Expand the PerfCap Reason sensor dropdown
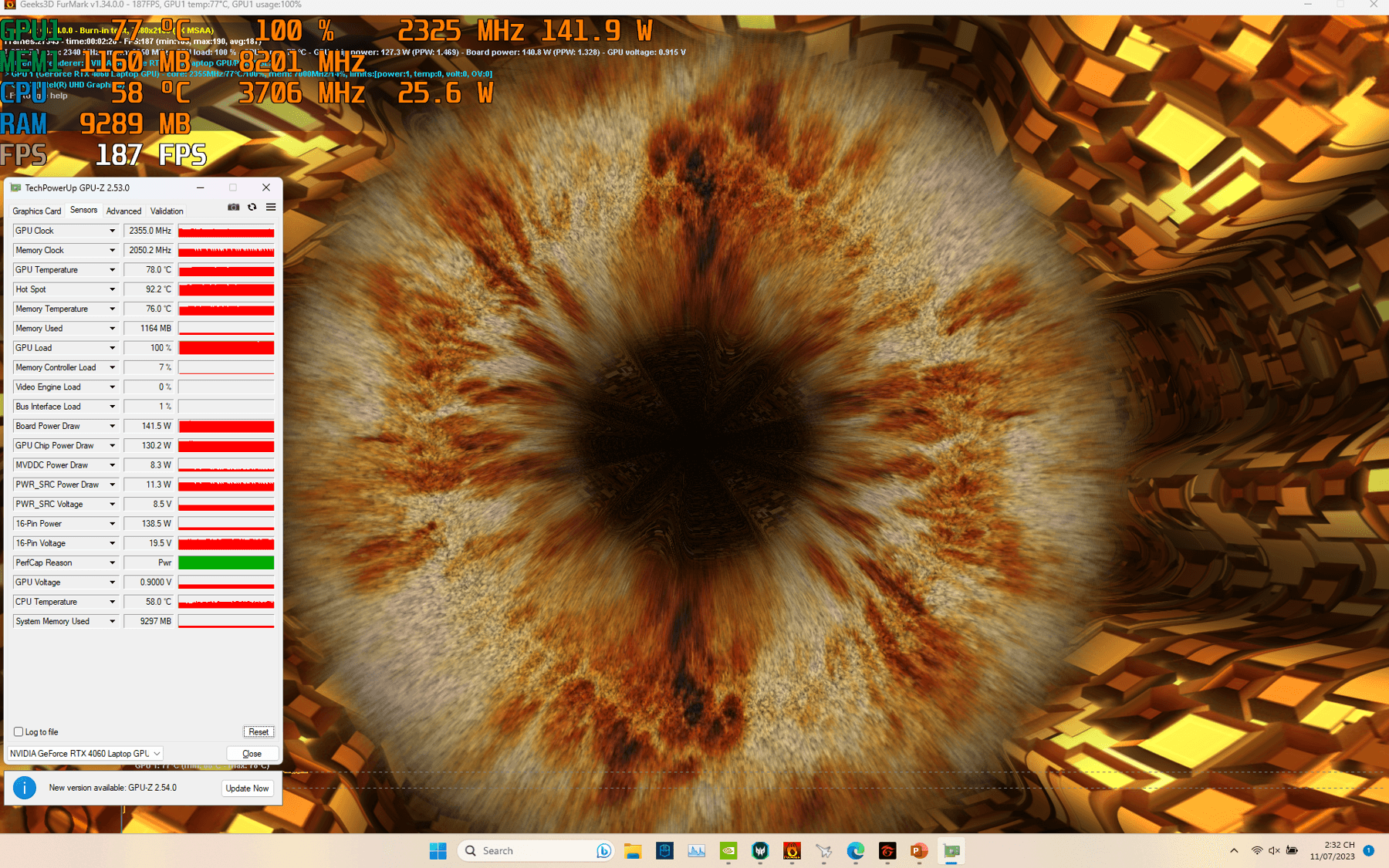The image size is (1389, 868). tap(112, 563)
